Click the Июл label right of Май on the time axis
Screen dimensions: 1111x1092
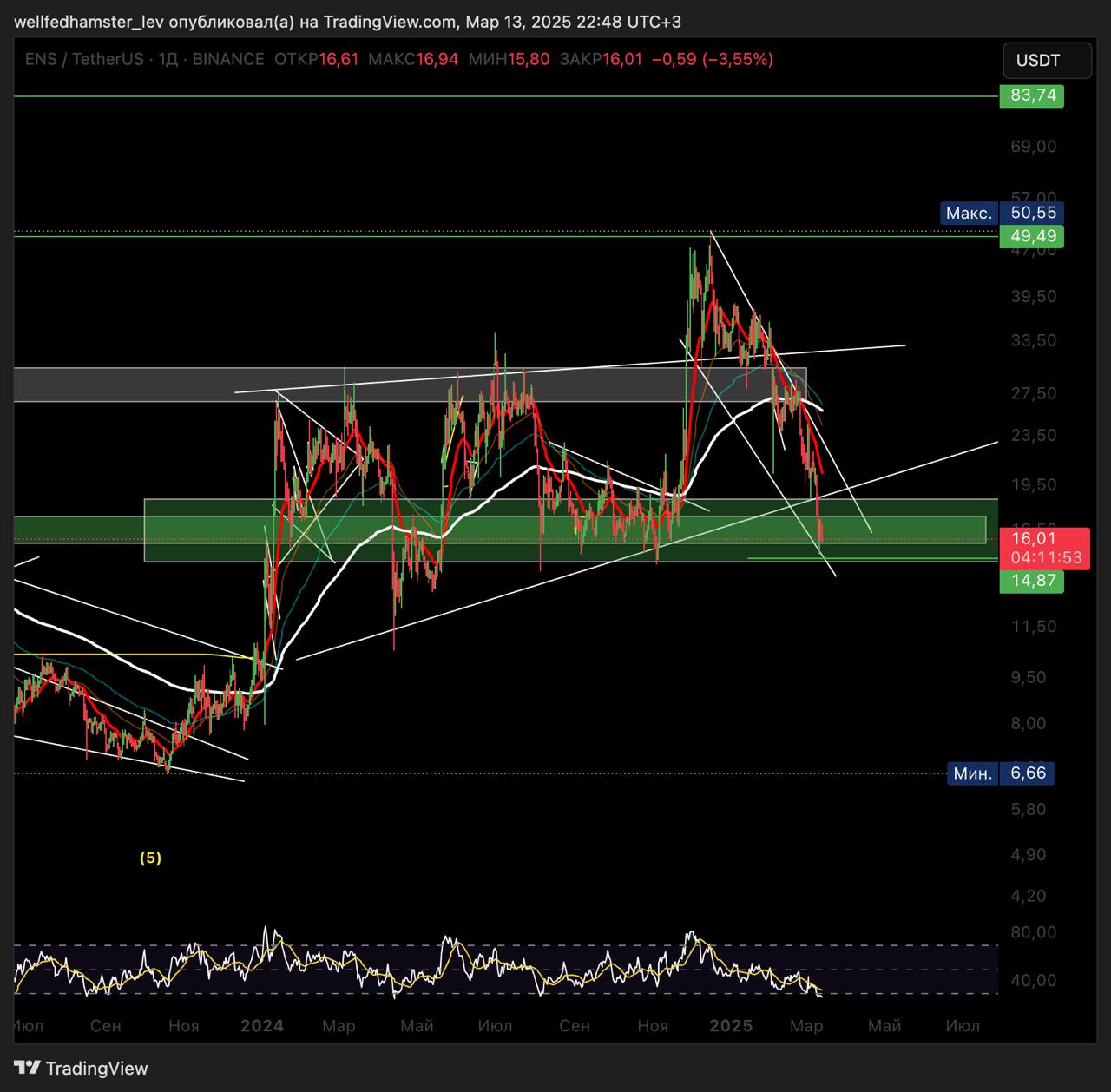pyautogui.click(x=962, y=1026)
